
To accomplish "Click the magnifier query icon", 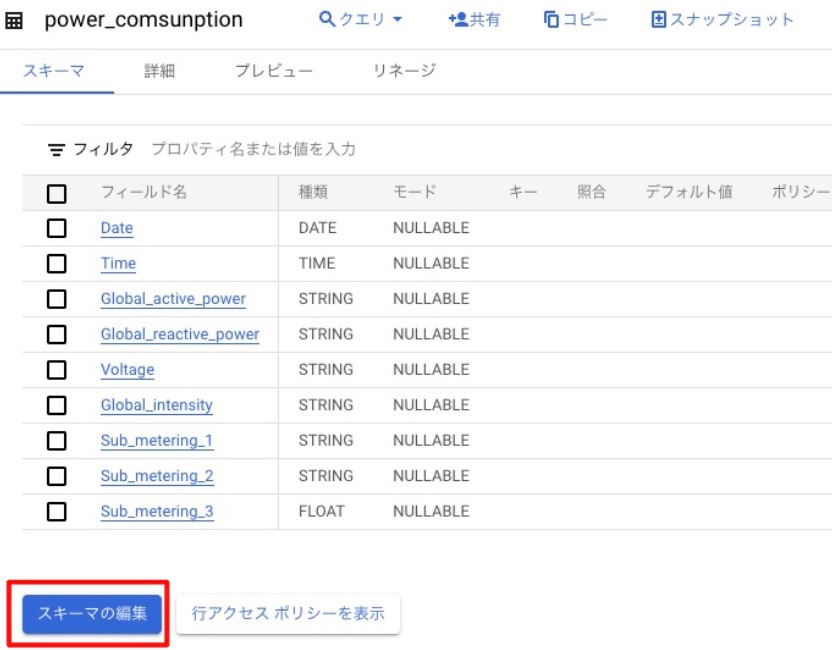I will [x=327, y=19].
